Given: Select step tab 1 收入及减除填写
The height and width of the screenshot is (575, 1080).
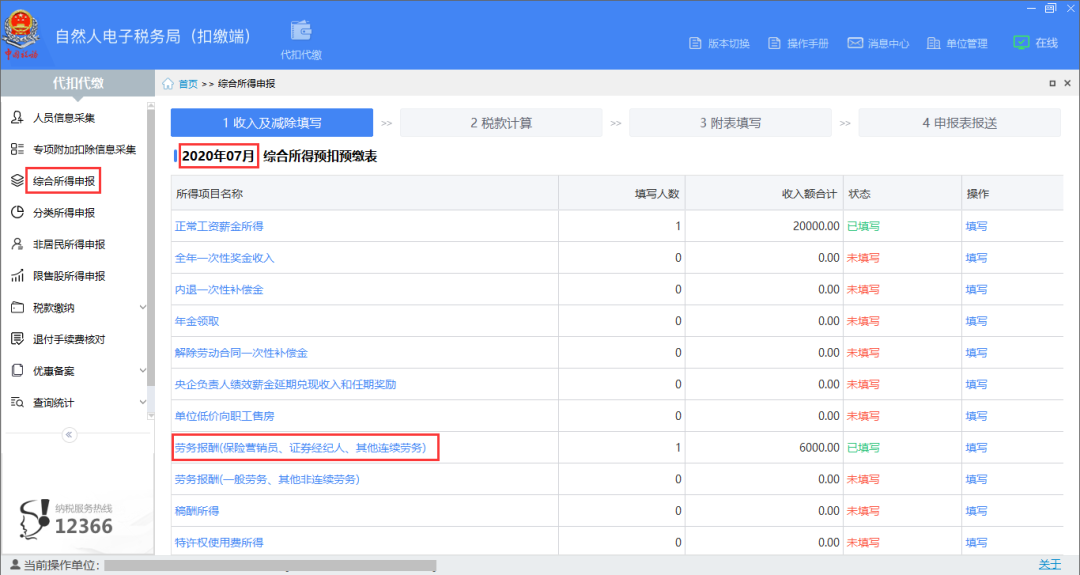Looking at the screenshot, I should 272,123.
